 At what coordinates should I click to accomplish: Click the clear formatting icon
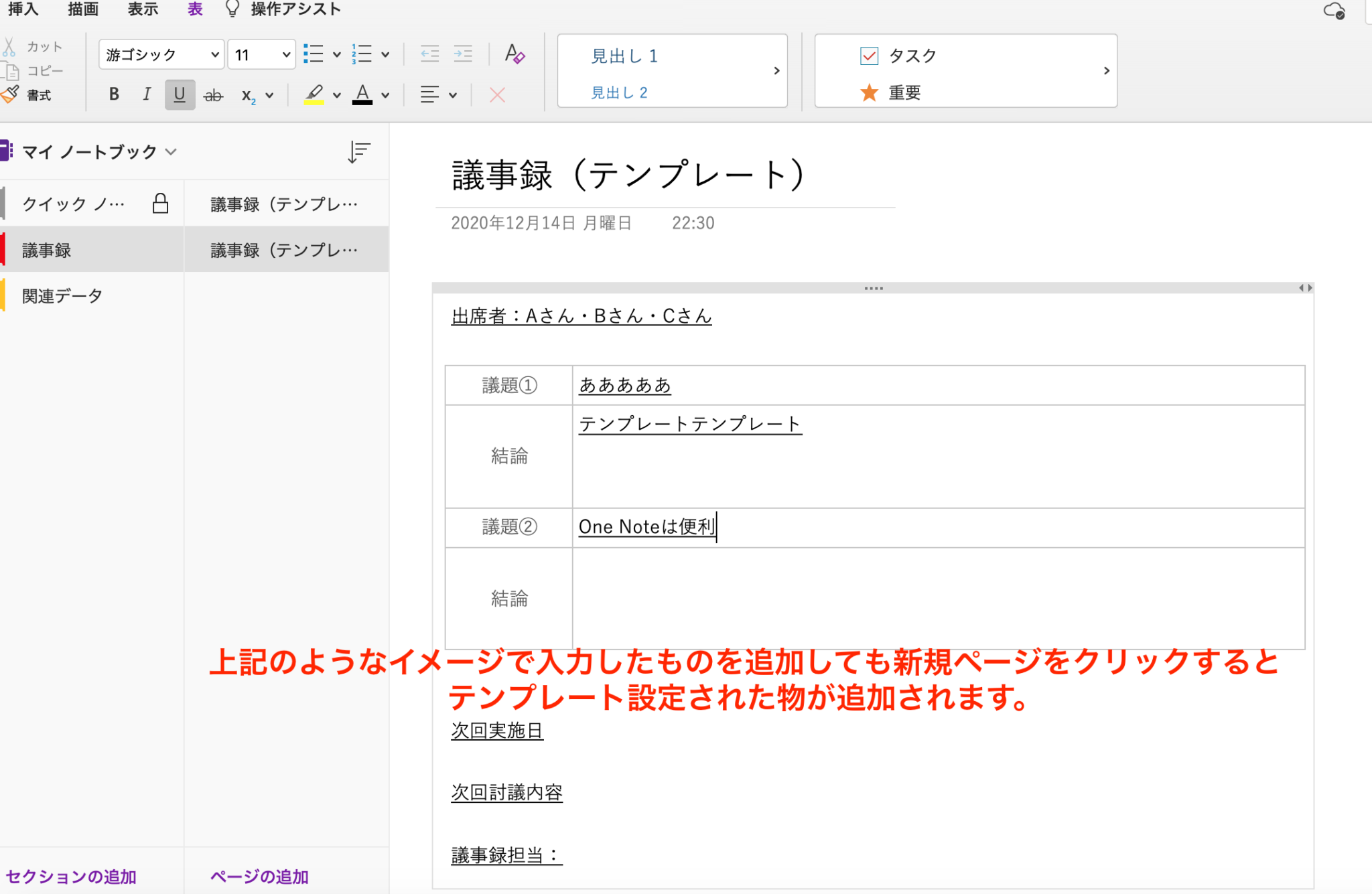coord(514,54)
